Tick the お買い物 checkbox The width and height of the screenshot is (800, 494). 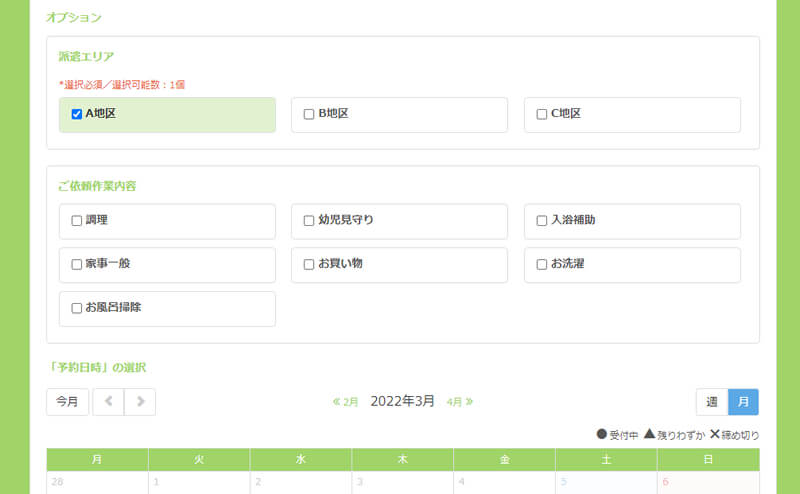pos(309,264)
